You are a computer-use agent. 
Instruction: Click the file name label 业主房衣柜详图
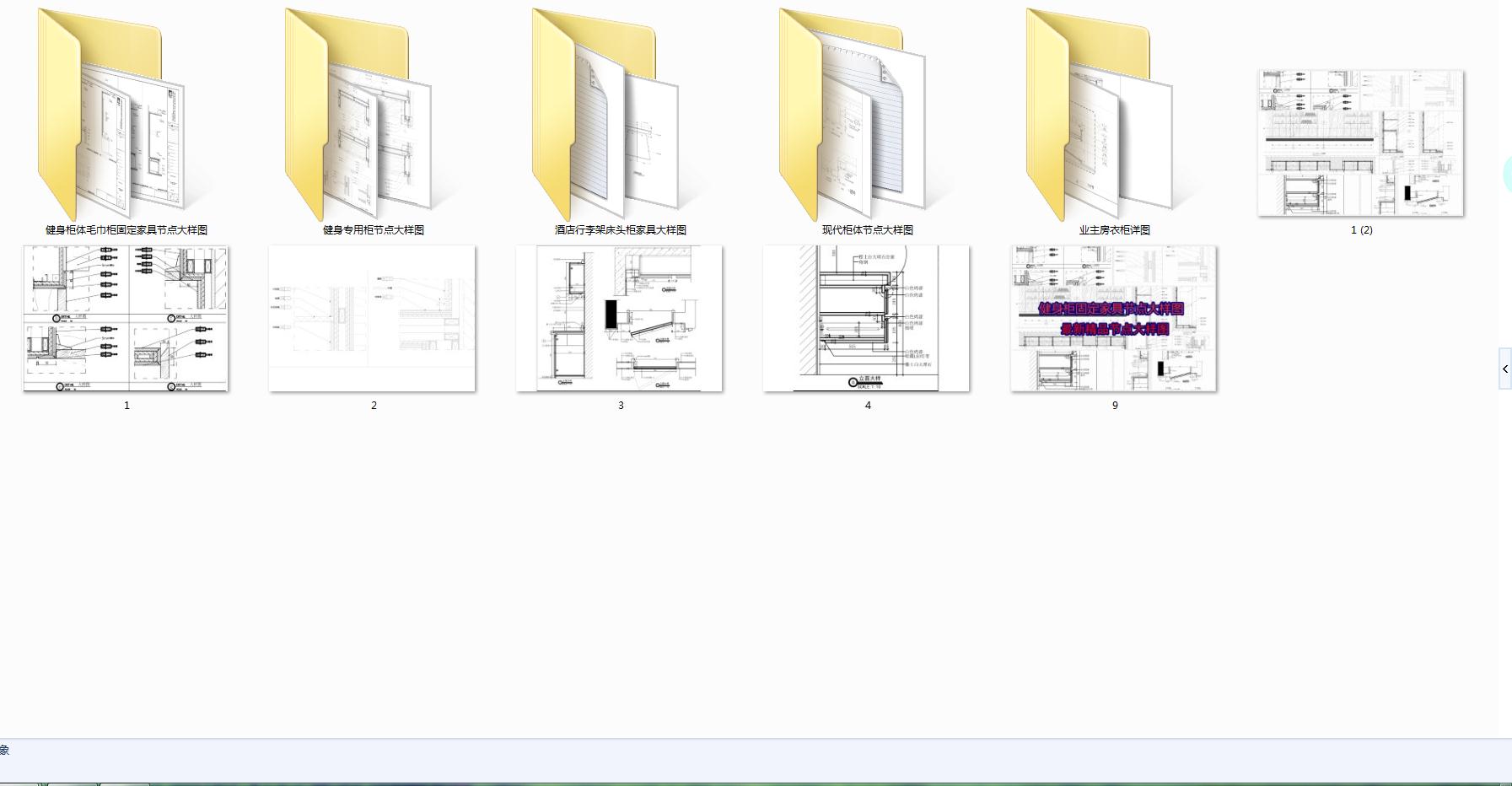[1115, 229]
